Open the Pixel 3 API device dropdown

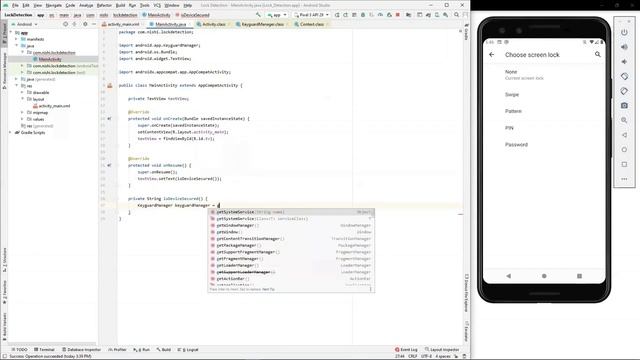coord(311,15)
